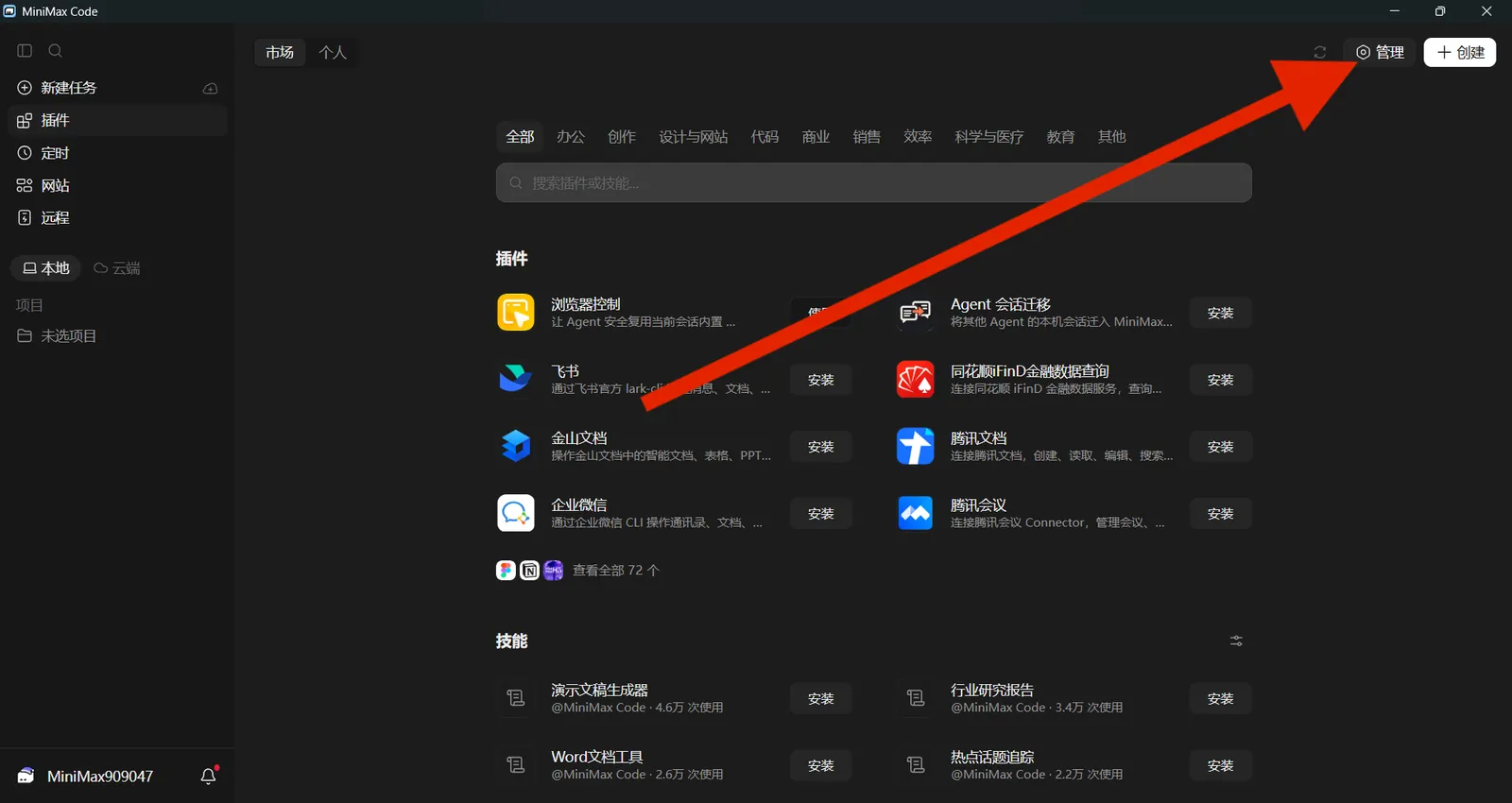Focus the 搜索插件或技能 search field
Screen dimensions: 1512x803
874,183
